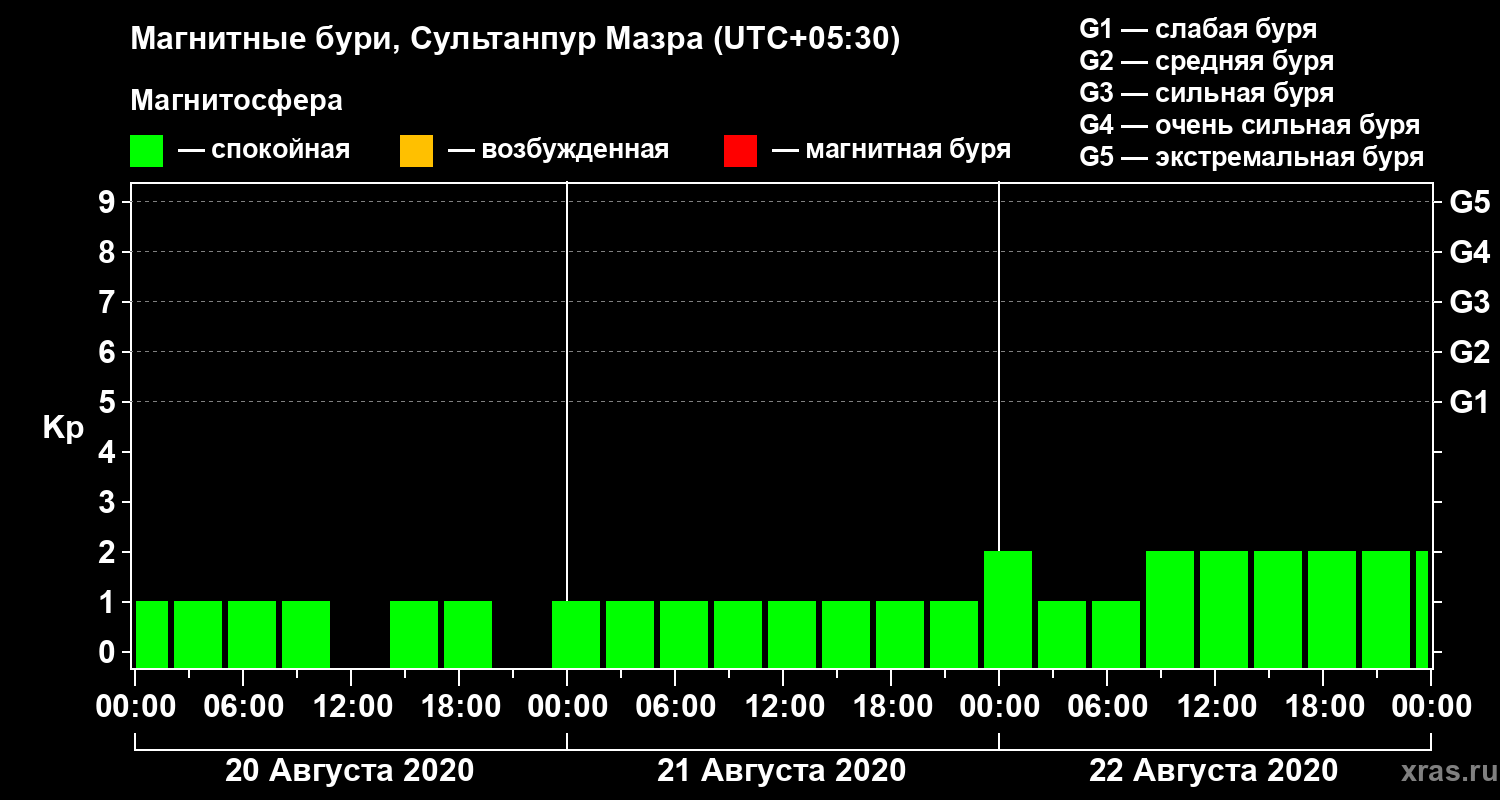Click the G4 label on the right axis
The width and height of the screenshot is (1500, 800).
(1470, 252)
